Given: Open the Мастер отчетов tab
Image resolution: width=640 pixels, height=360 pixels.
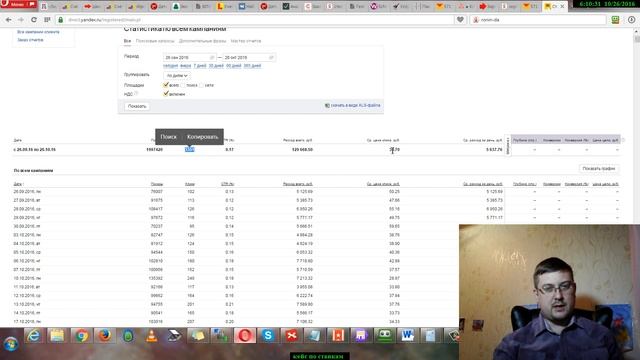Looking at the screenshot, I should tap(246, 41).
